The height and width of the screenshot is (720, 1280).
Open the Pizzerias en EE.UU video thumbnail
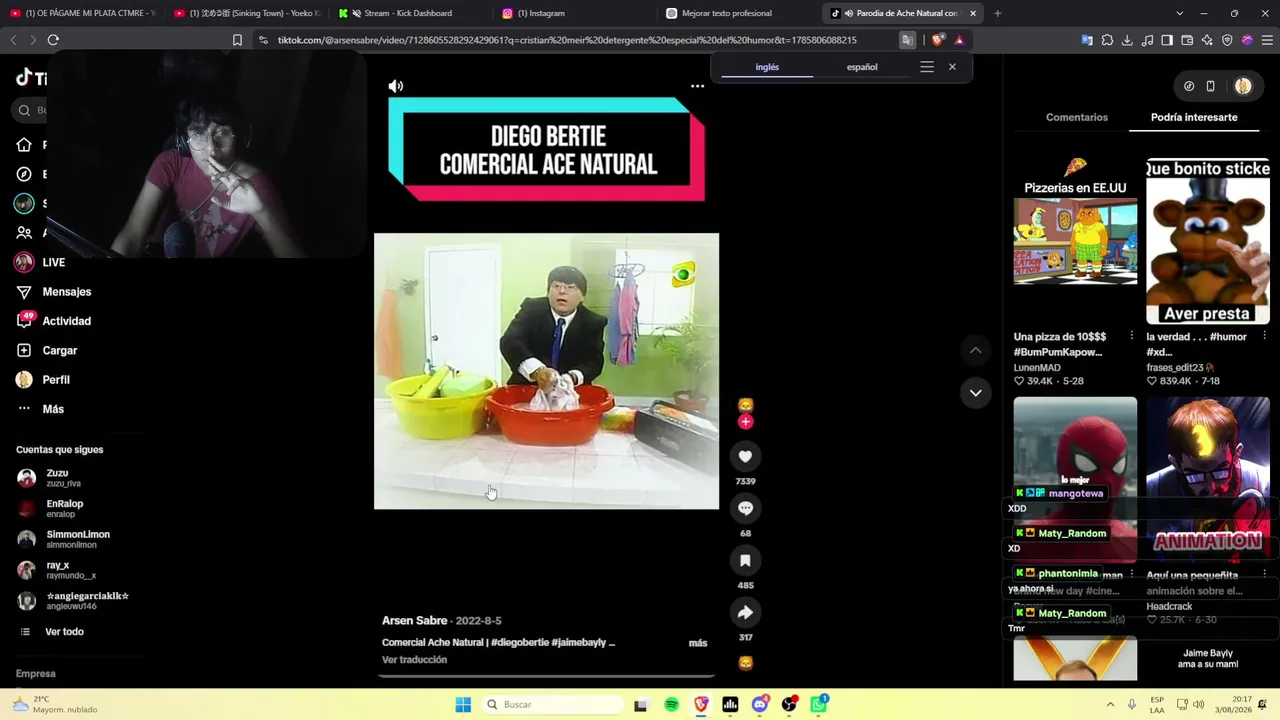point(1075,222)
